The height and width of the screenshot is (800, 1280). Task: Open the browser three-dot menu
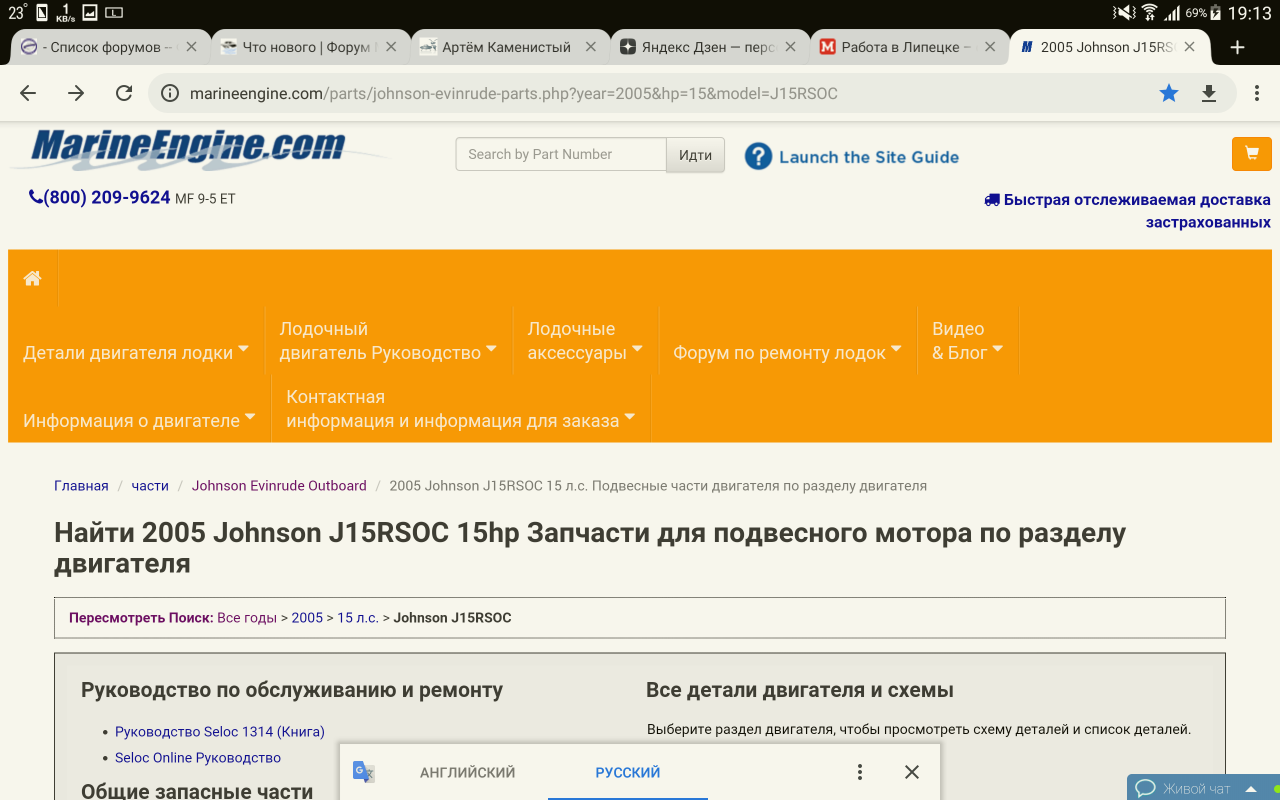click(1257, 93)
